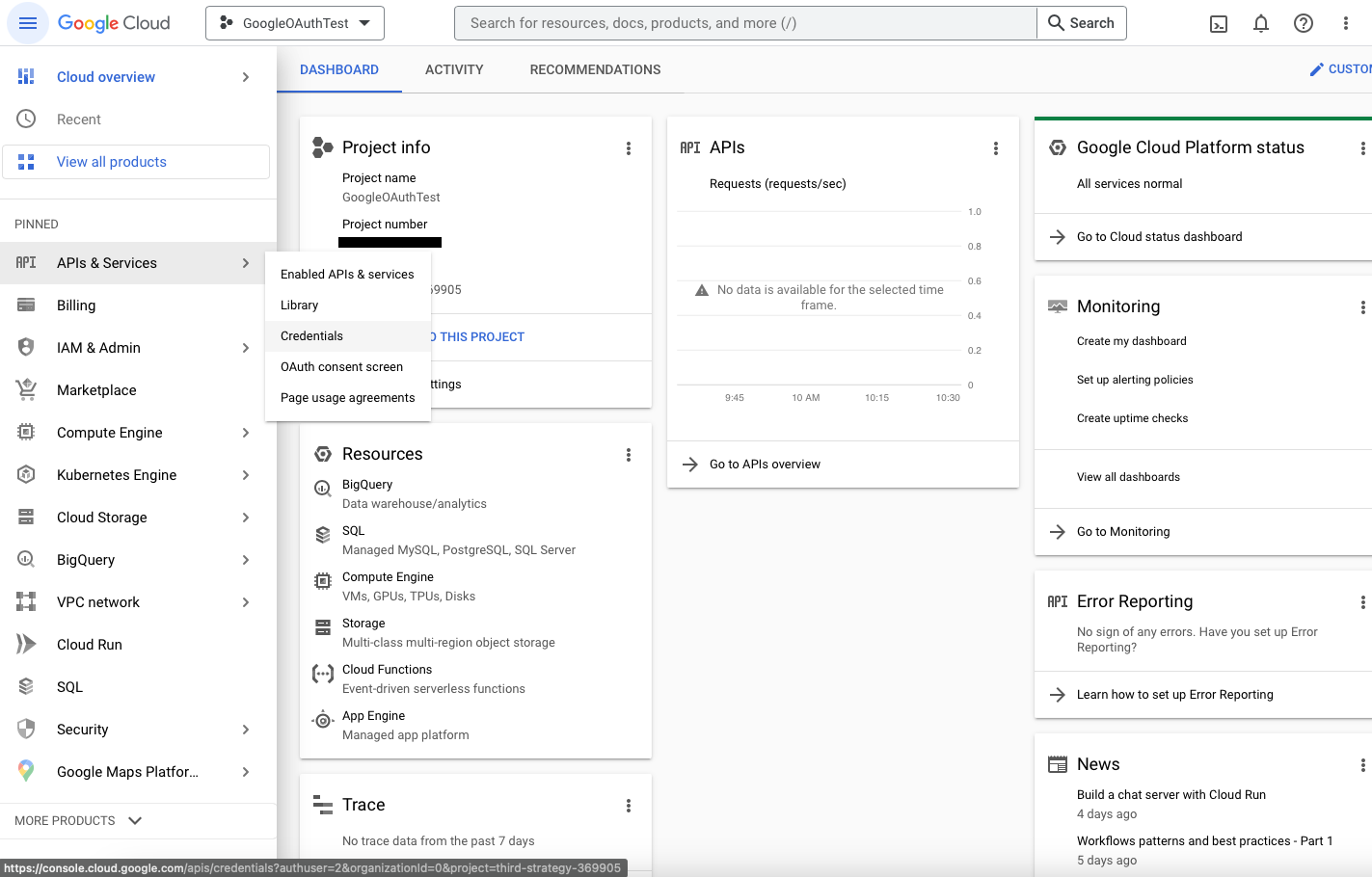Click the SQL sidebar icon

(x=26, y=687)
